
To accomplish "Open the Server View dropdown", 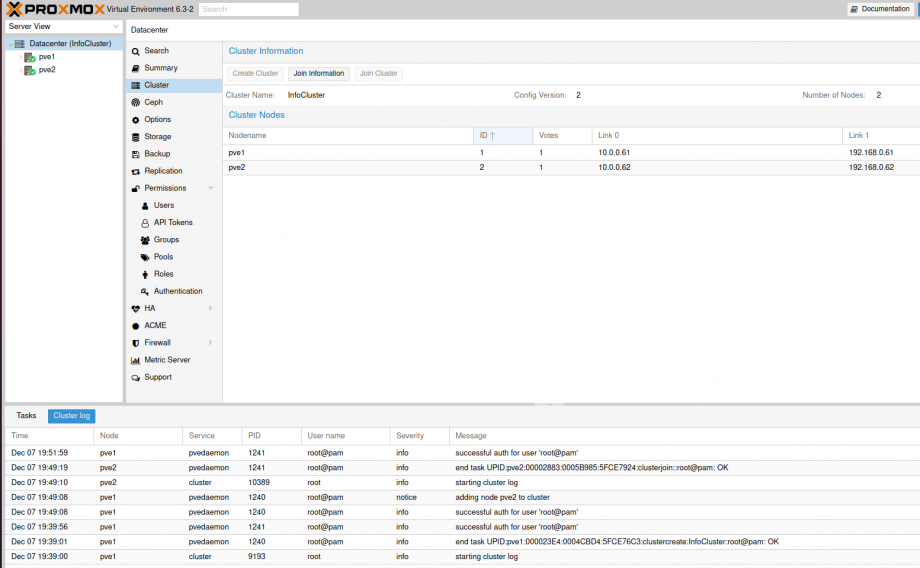I will tap(116, 26).
